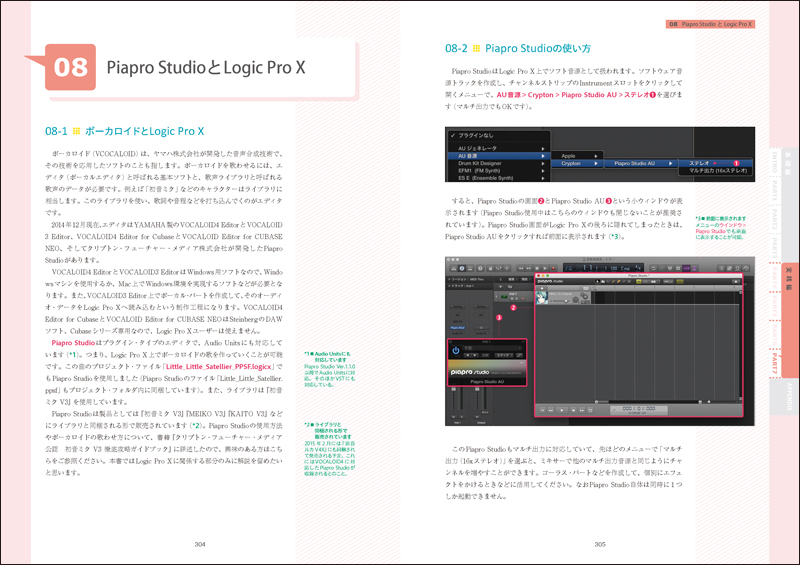Open the Note Pad icon in Logic's control bar
The height and width of the screenshot is (565, 800).
[729, 268]
